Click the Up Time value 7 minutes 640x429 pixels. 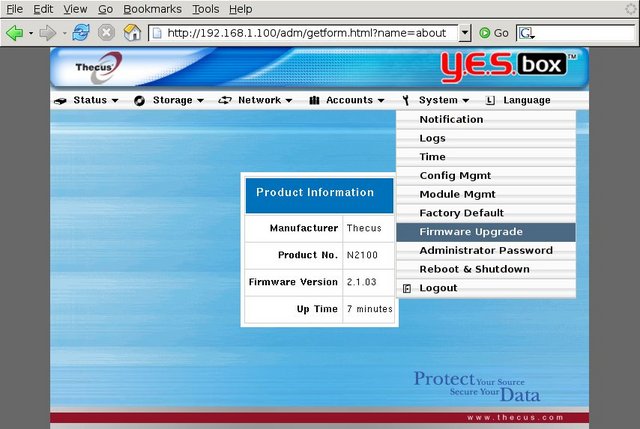370,309
